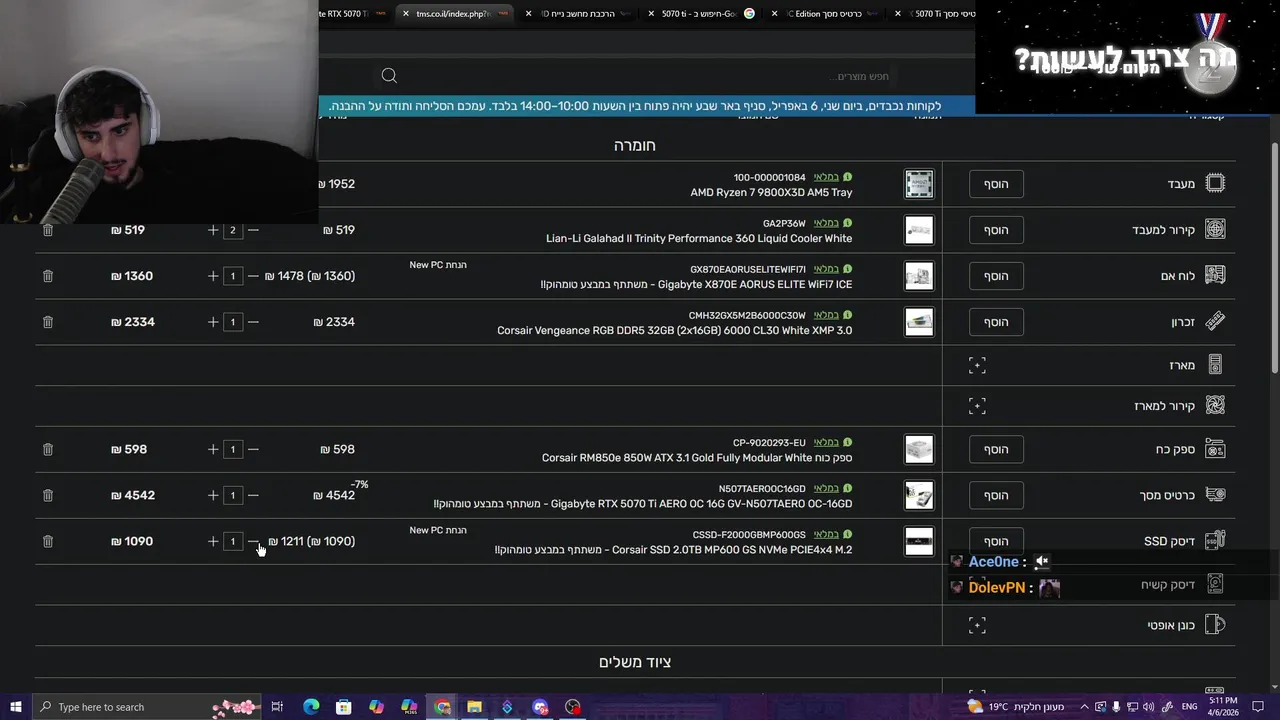Open Discord from the taskbar
1280x720 pixels.
(x=540, y=707)
